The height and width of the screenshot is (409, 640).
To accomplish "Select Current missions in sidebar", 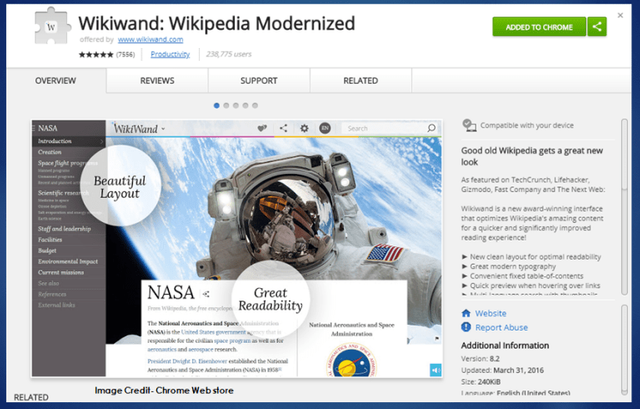I will 61,272.
